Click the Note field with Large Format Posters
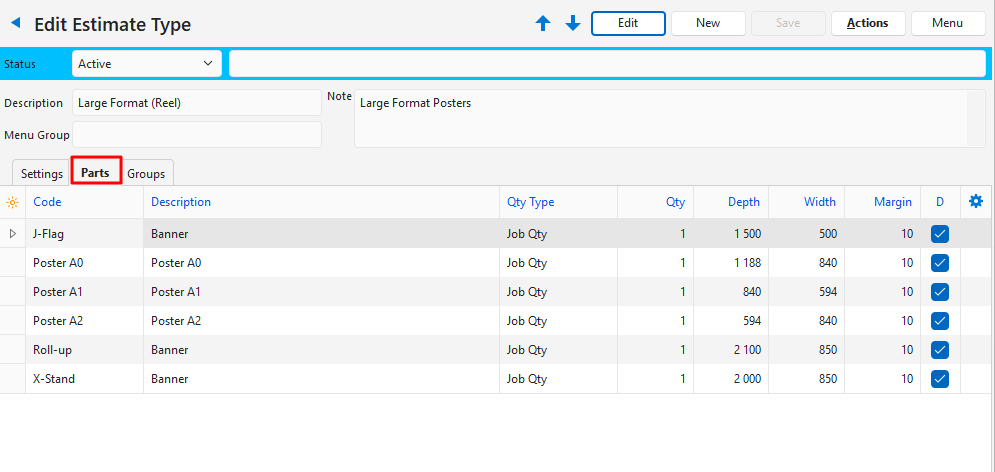The width and height of the screenshot is (995, 472). [x=660, y=118]
